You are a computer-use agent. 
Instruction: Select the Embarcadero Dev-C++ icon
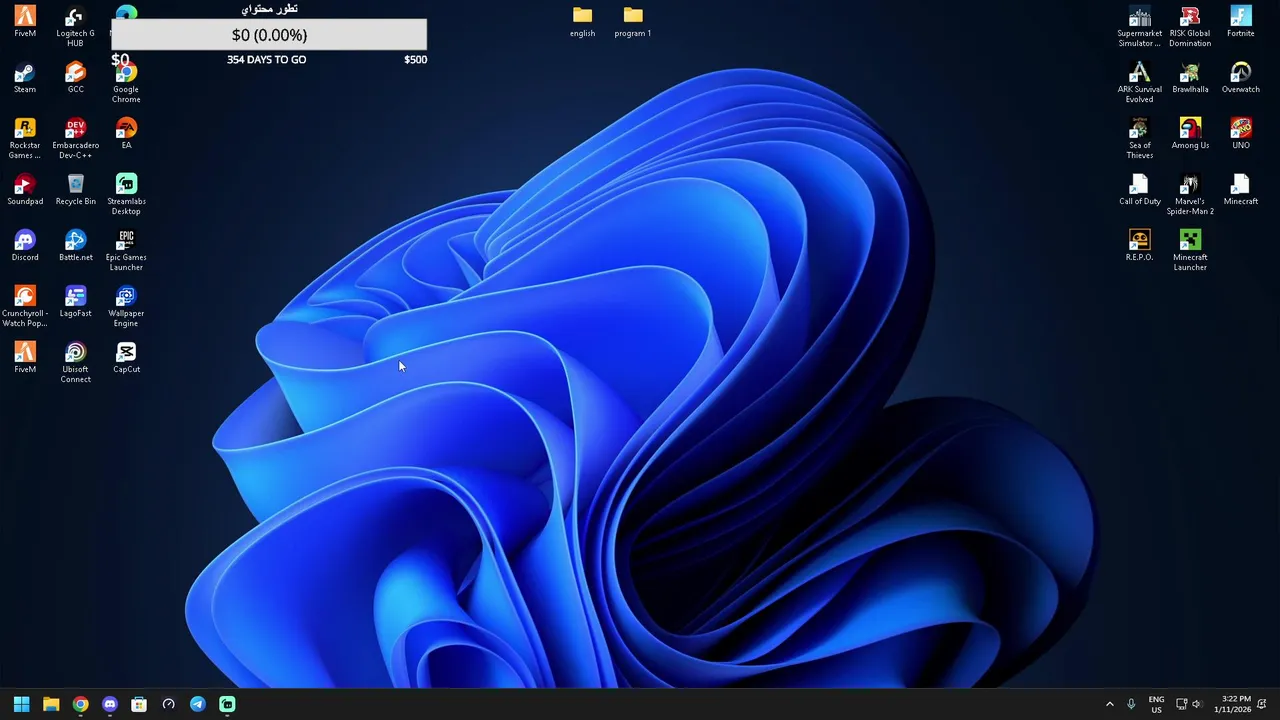tap(75, 139)
